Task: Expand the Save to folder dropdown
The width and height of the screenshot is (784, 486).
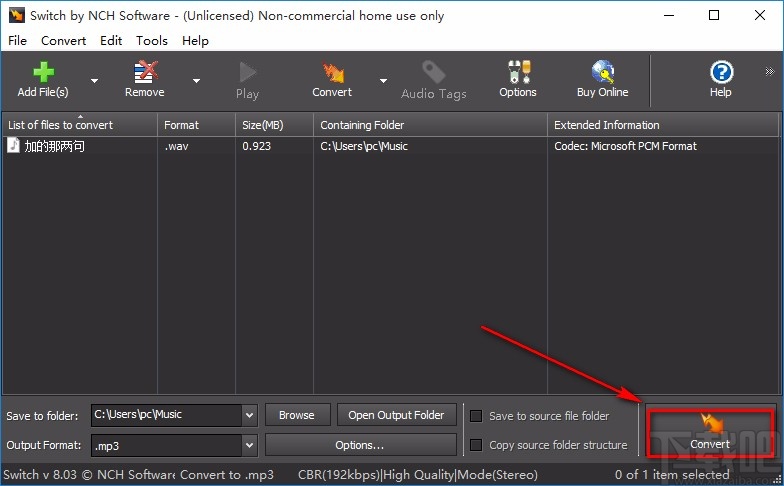Action: pos(250,415)
